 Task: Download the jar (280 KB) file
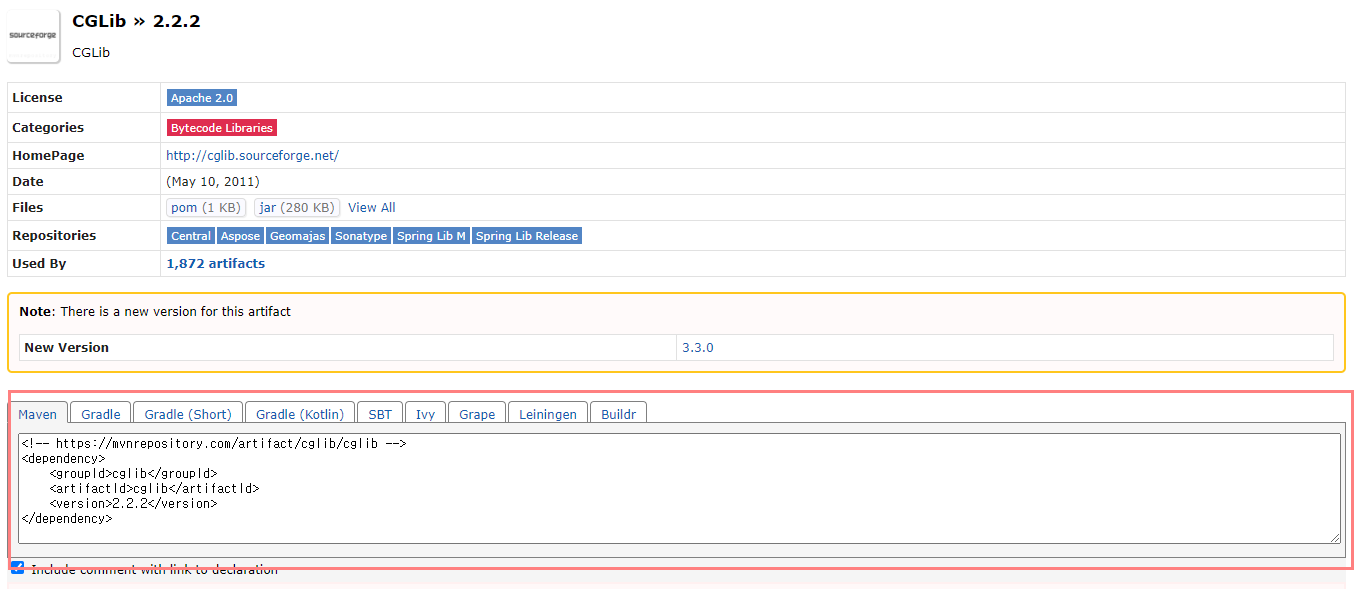[x=297, y=208]
